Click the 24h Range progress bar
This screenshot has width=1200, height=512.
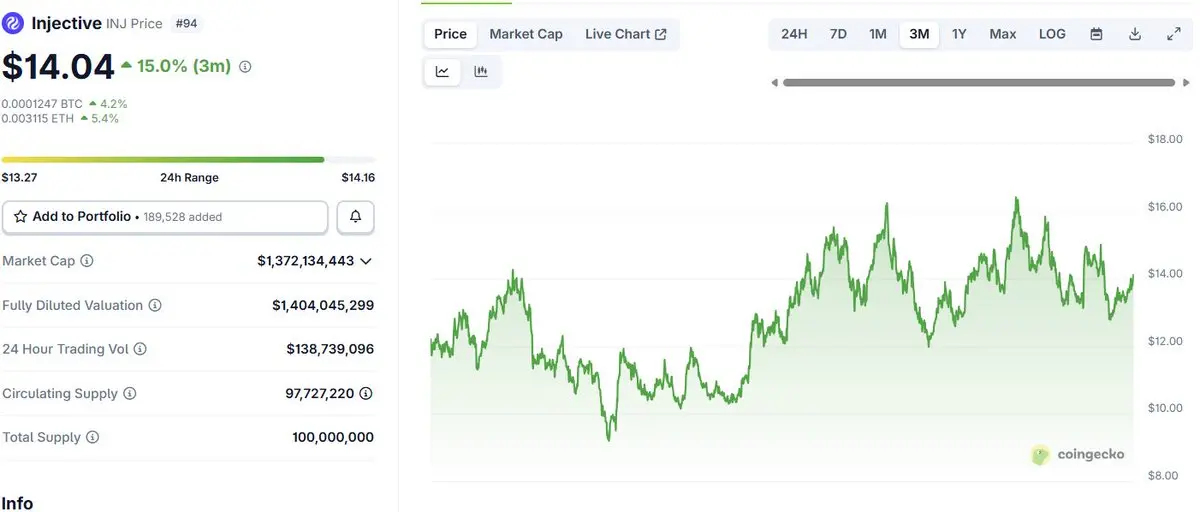click(x=188, y=159)
